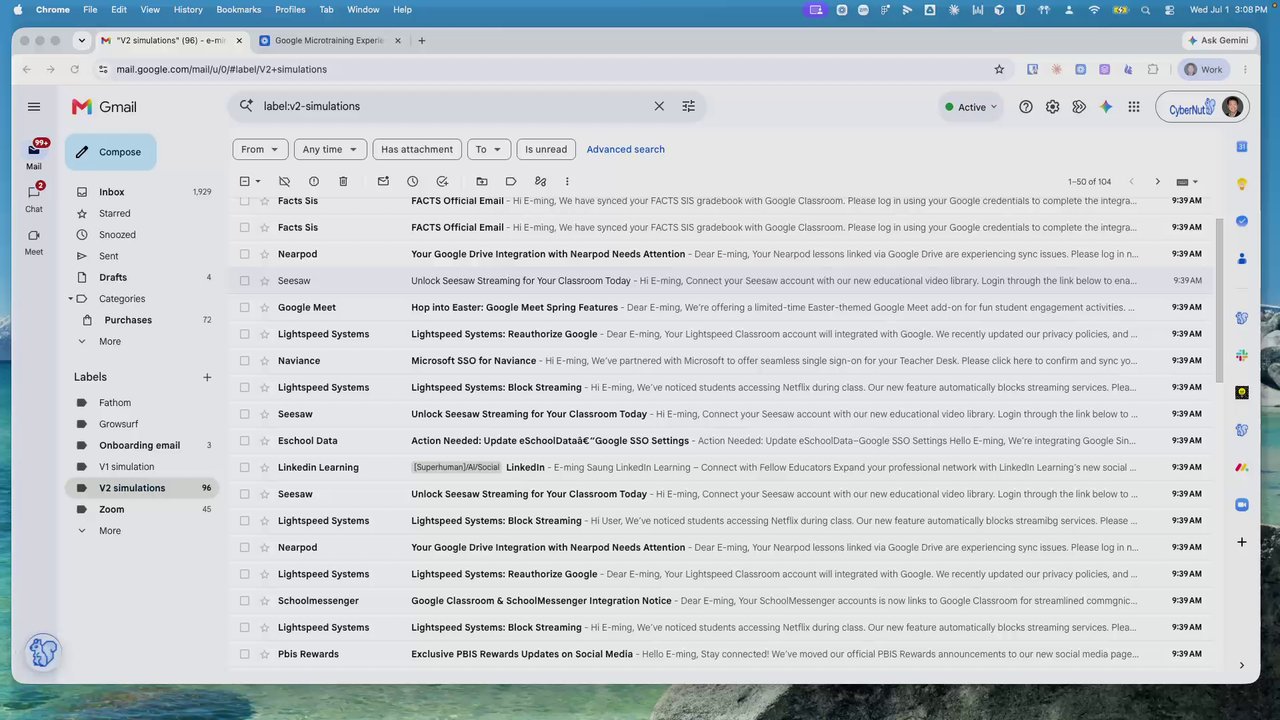Click the Has attachment filter chip

417,149
